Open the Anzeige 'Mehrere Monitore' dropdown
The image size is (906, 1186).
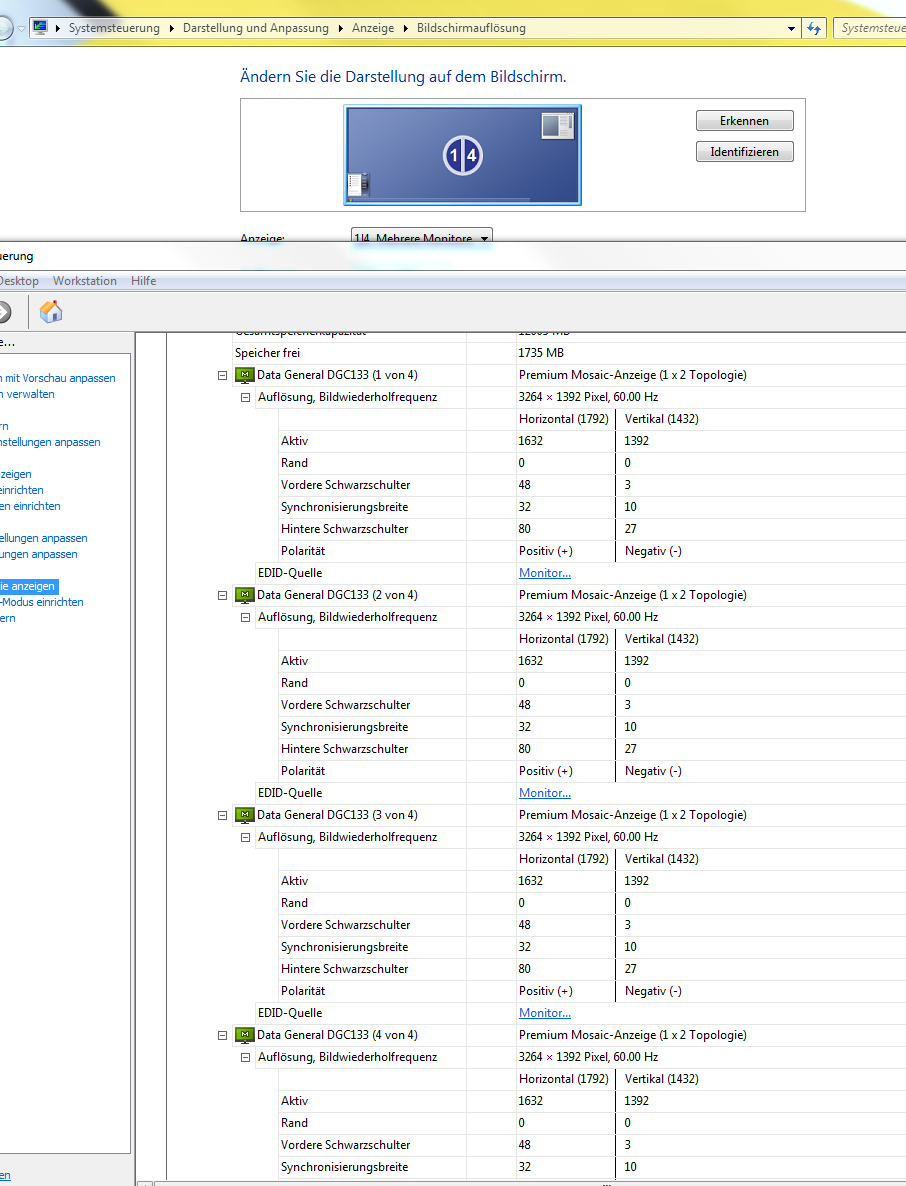click(x=421, y=238)
